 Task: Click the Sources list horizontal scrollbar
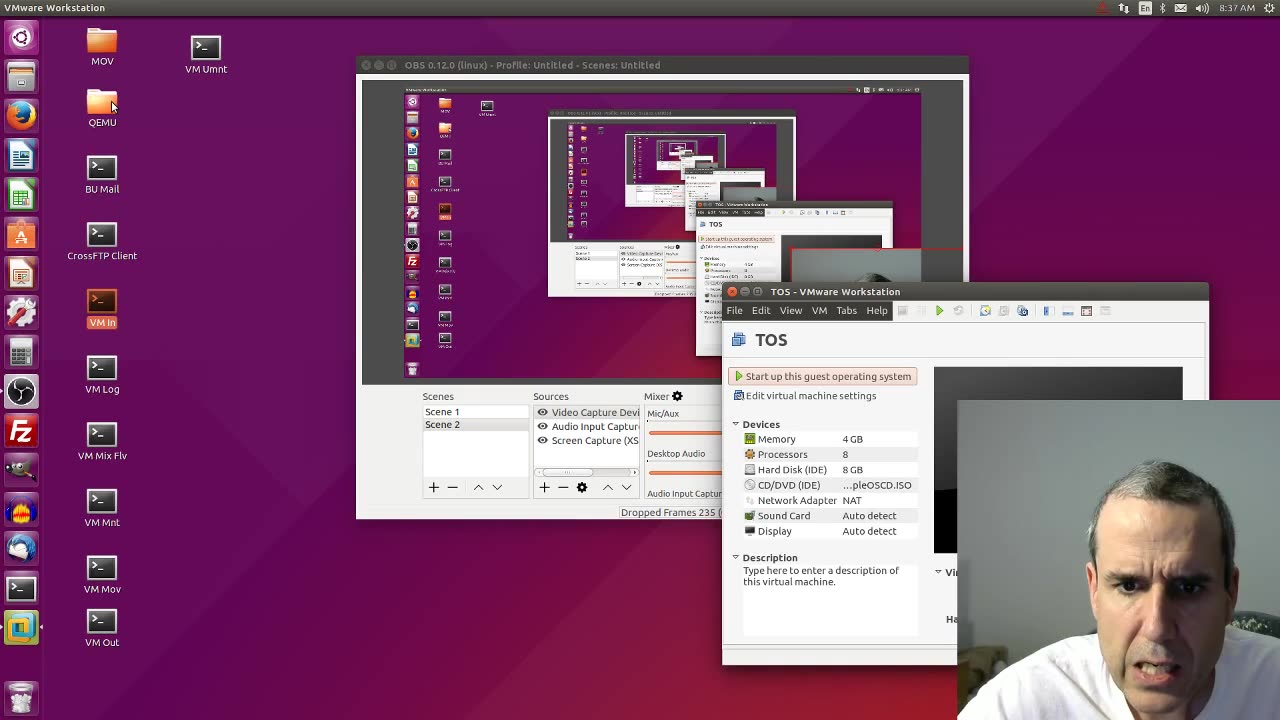586,472
